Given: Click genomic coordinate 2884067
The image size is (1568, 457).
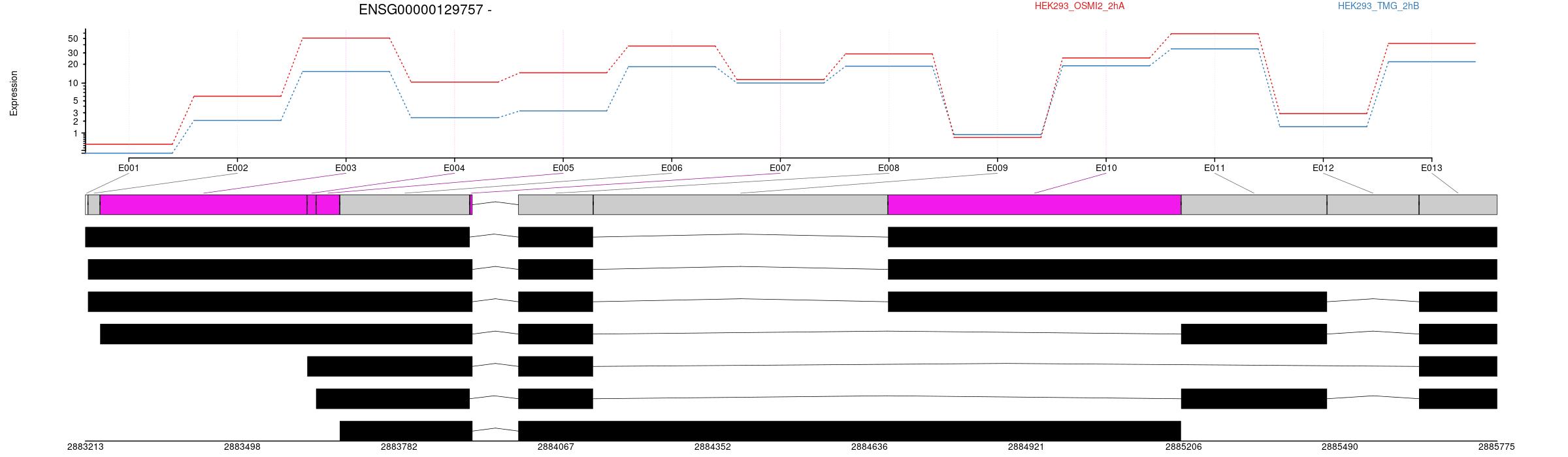Looking at the screenshot, I should (x=555, y=447).
